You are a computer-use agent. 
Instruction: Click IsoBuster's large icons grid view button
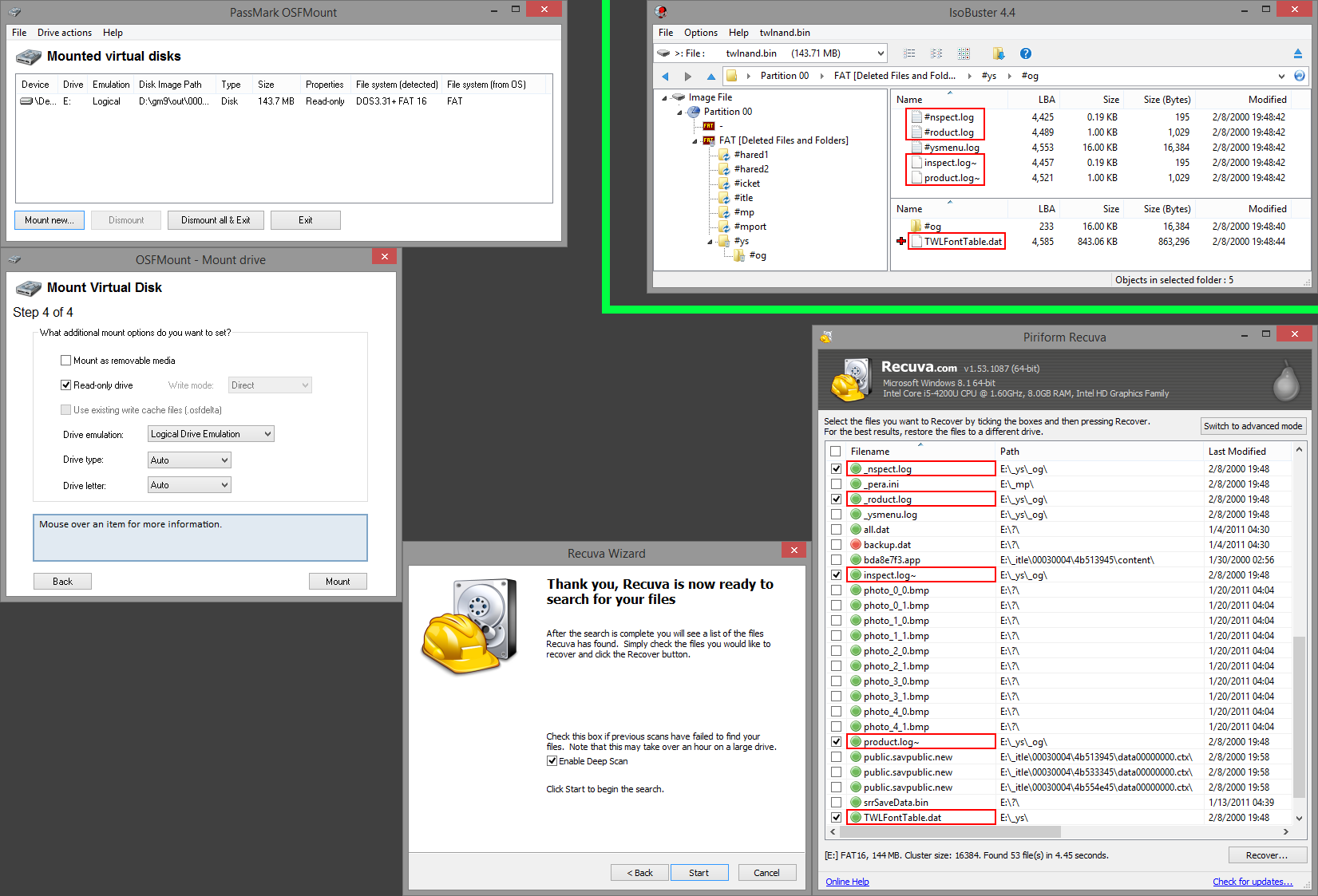(x=964, y=53)
